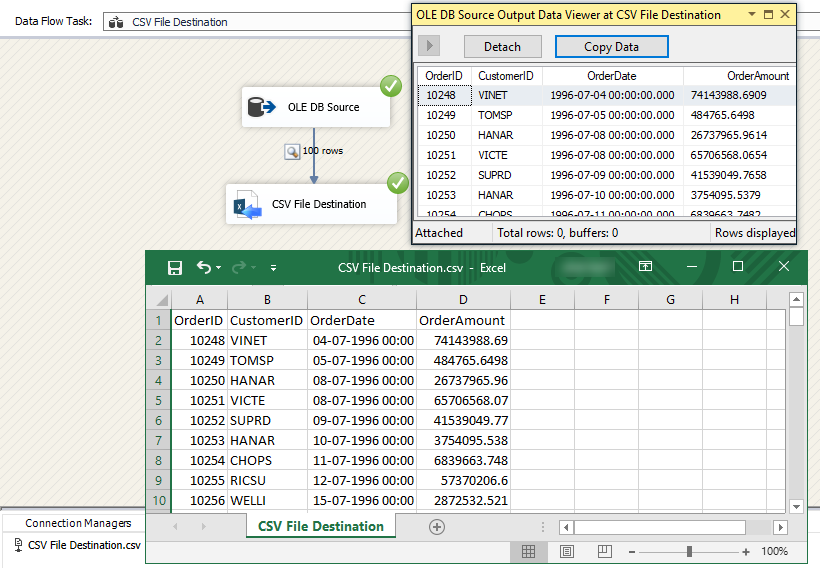This screenshot has width=820, height=568.
Task: Click previous sheet navigation arrow
Action: (175, 527)
